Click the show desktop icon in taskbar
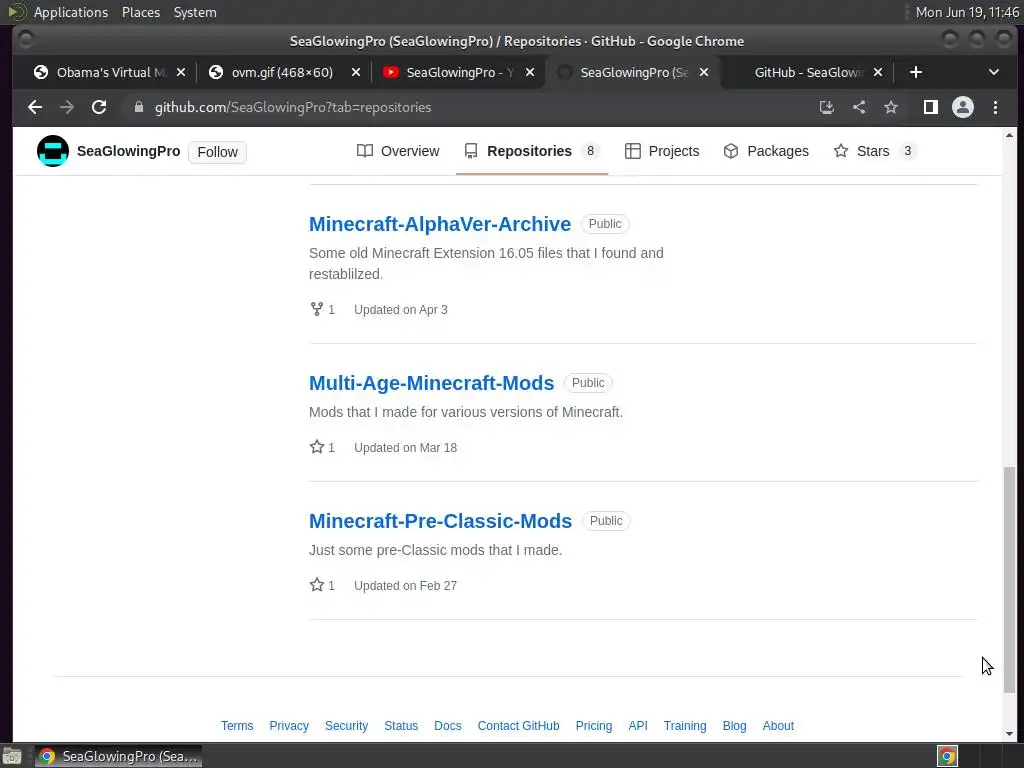Screen dimensions: 1024x768 pyautogui.click(x=12, y=756)
